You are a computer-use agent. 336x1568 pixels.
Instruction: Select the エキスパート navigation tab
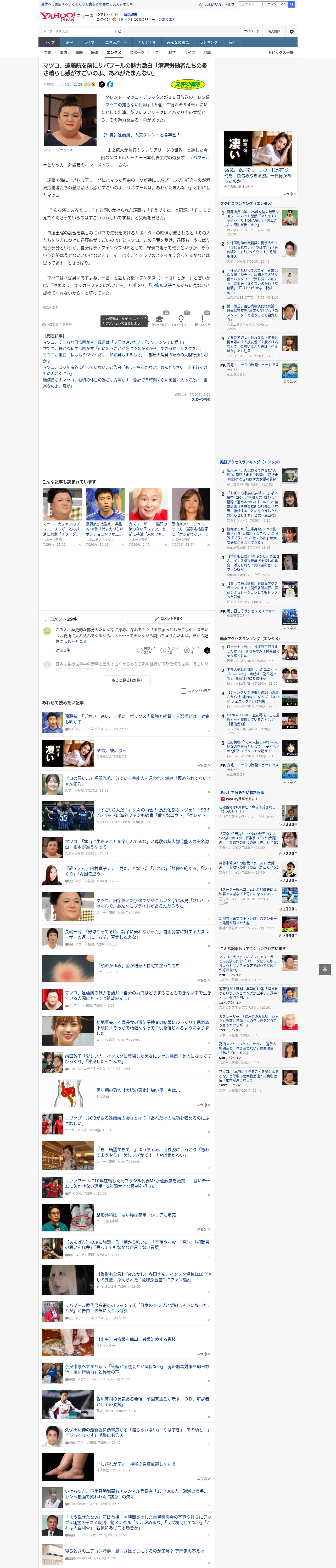[x=116, y=43]
